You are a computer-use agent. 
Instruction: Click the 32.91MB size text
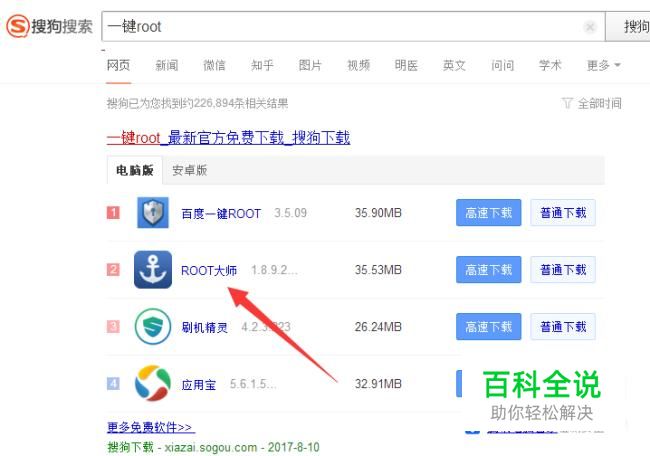[x=378, y=384]
